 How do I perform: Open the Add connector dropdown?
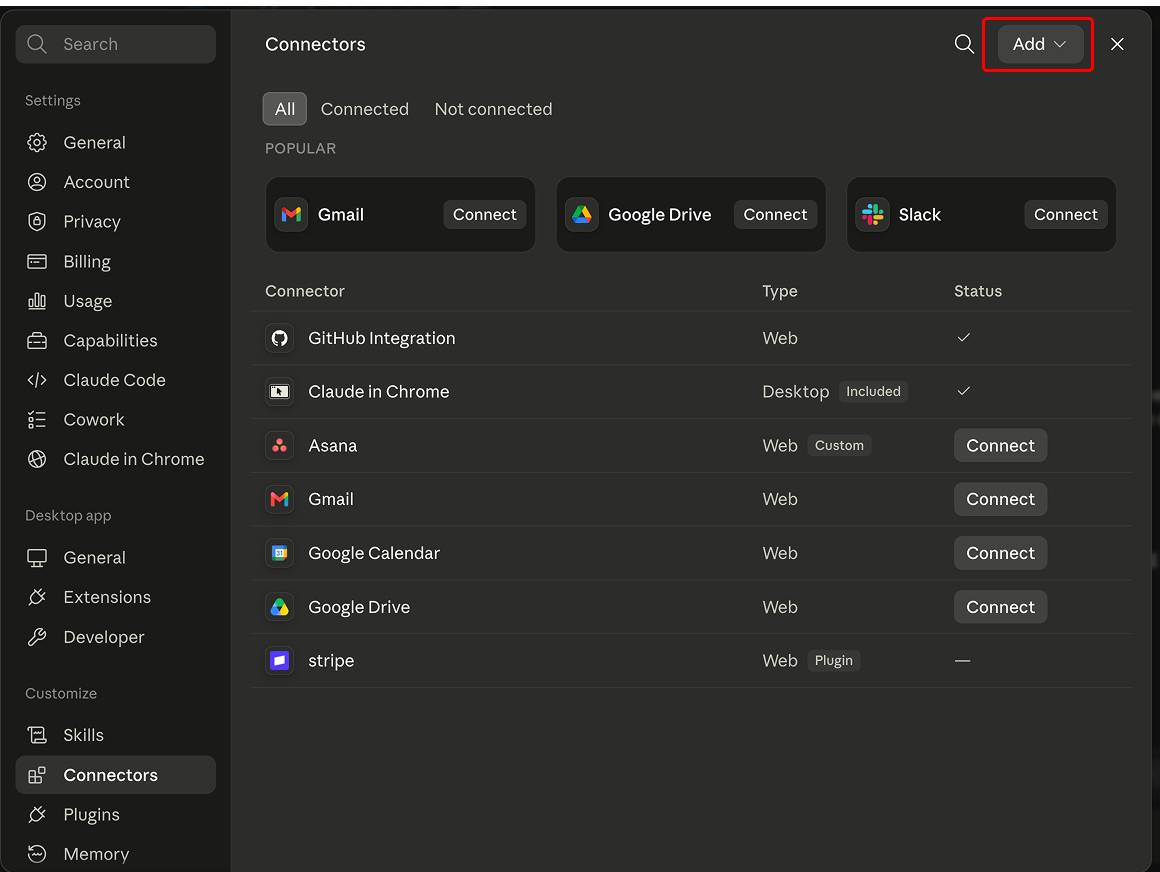click(1039, 44)
